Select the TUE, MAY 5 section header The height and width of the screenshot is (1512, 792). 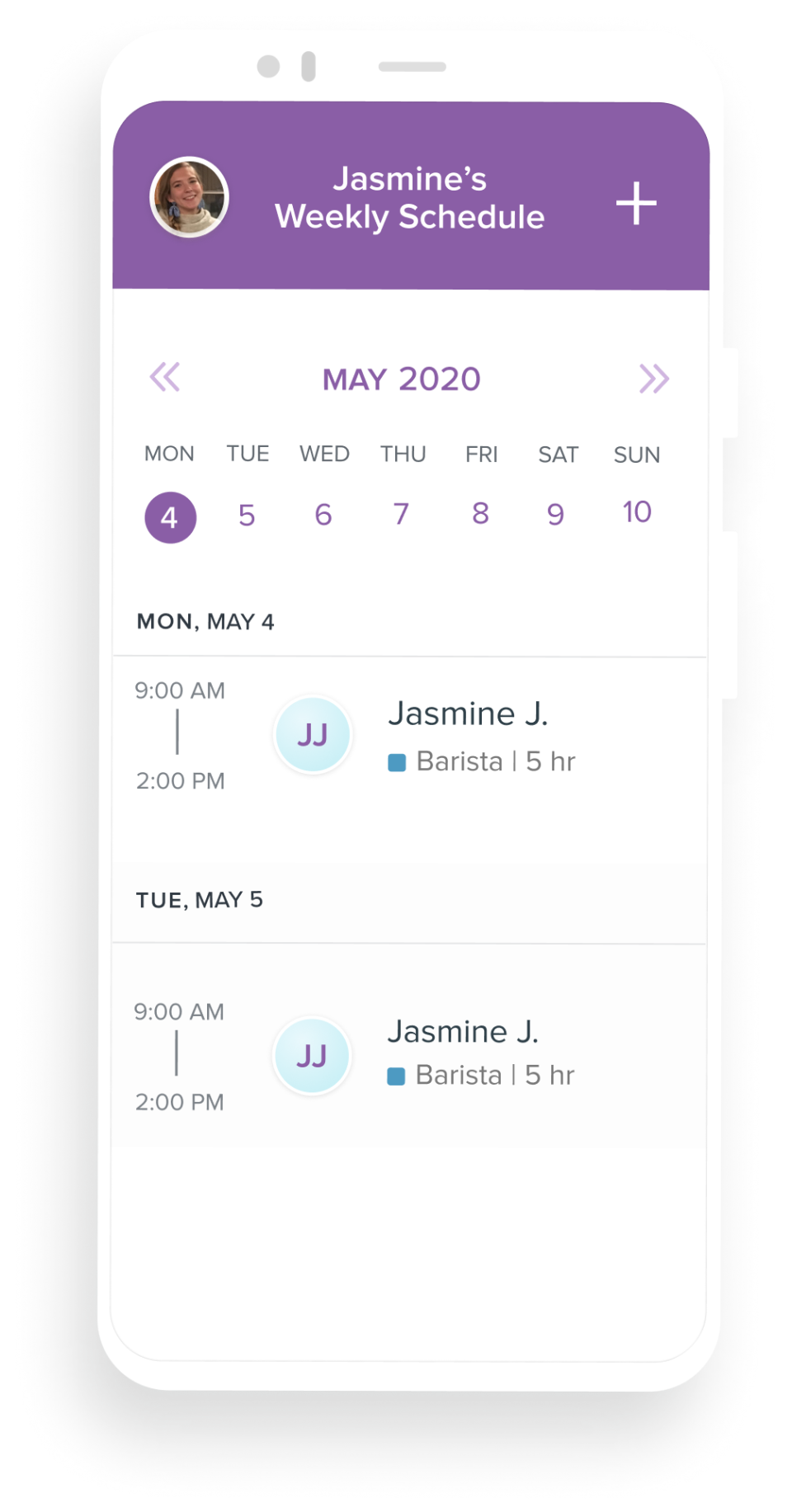[200, 900]
